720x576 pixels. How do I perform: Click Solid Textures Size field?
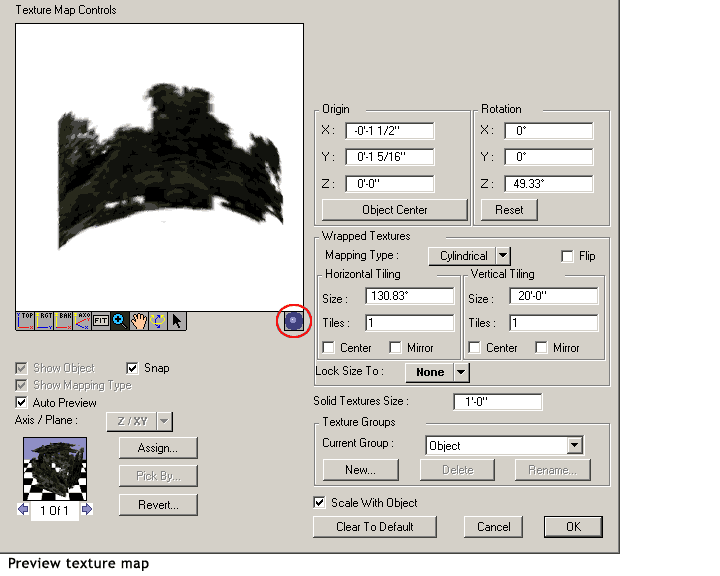(498, 401)
